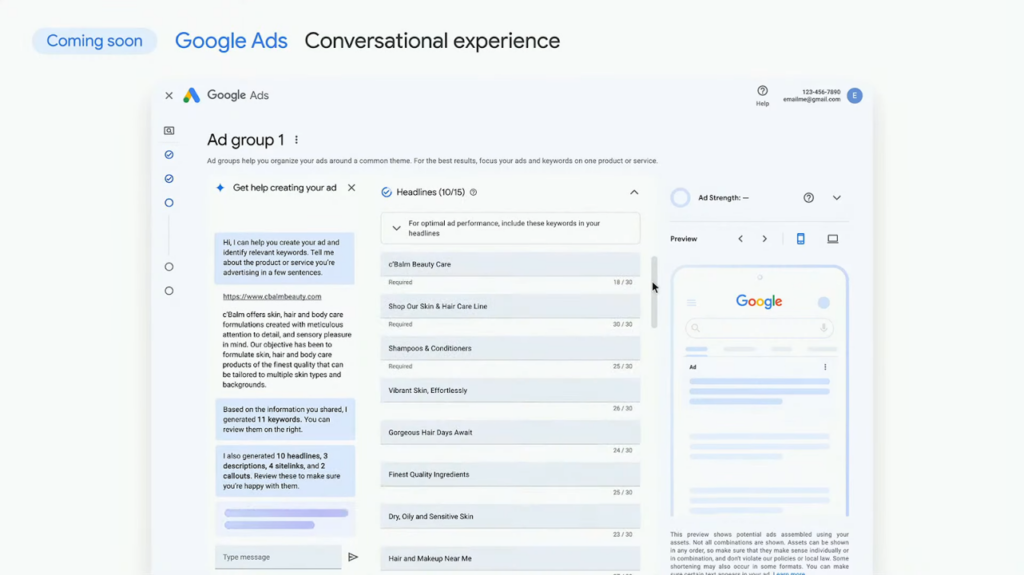This screenshot has width=1024, height=575.
Task: Expand the optimal ad performance keywords tip
Action: pyautogui.click(x=396, y=228)
